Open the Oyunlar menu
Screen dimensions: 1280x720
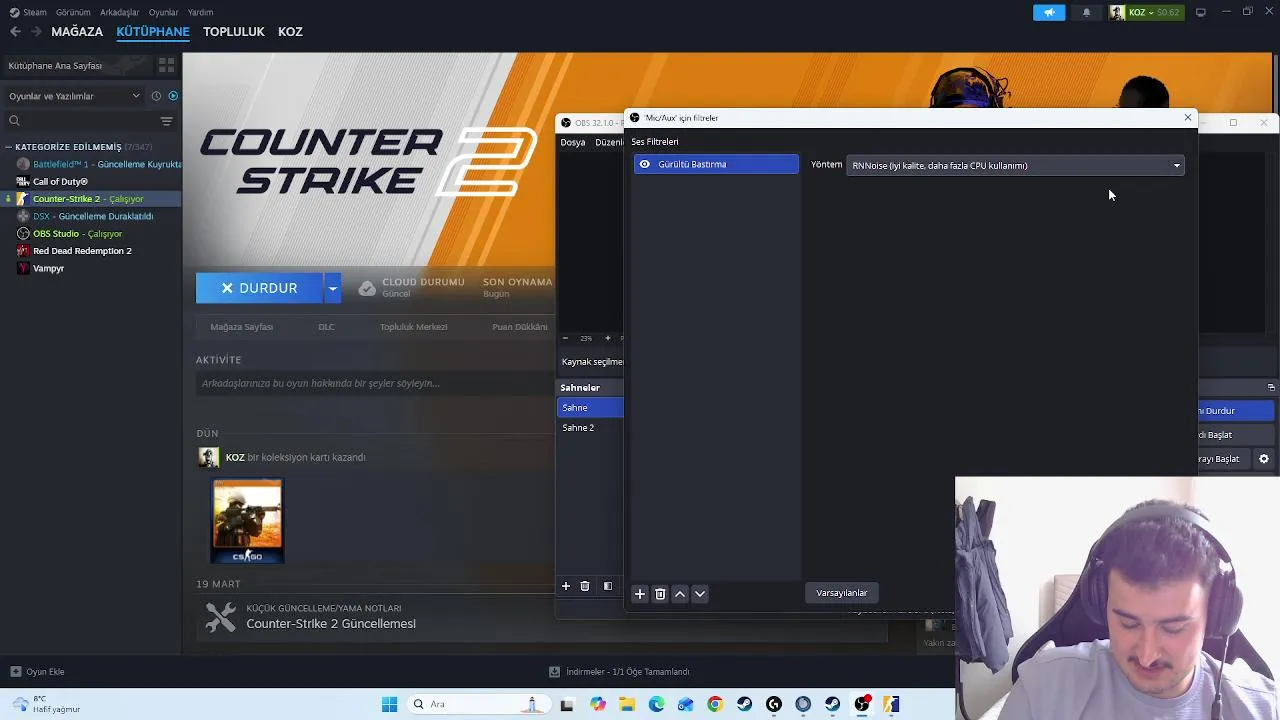coord(163,12)
